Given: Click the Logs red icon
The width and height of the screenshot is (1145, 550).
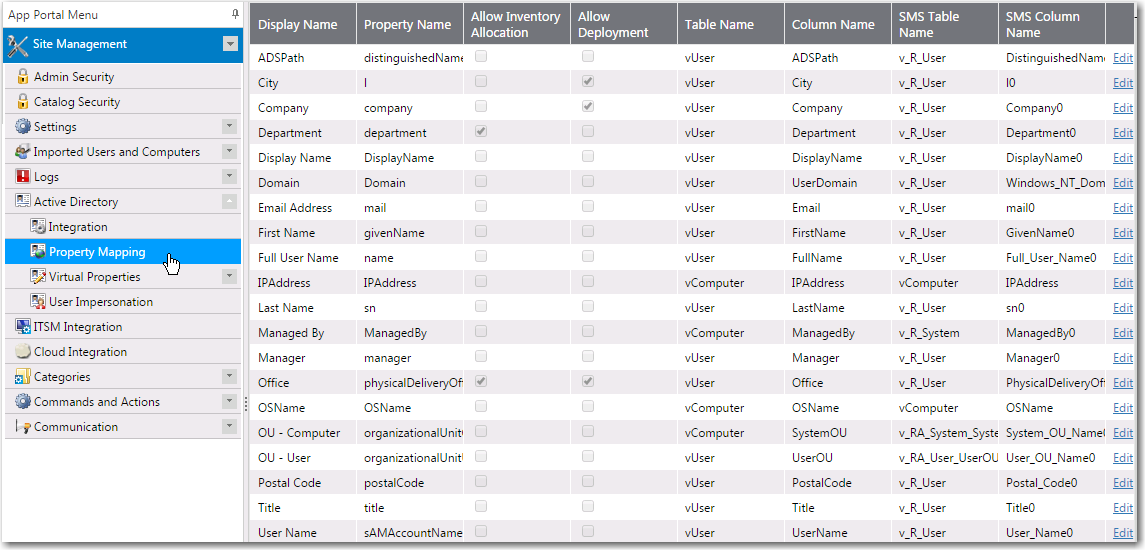Looking at the screenshot, I should pos(23,177).
